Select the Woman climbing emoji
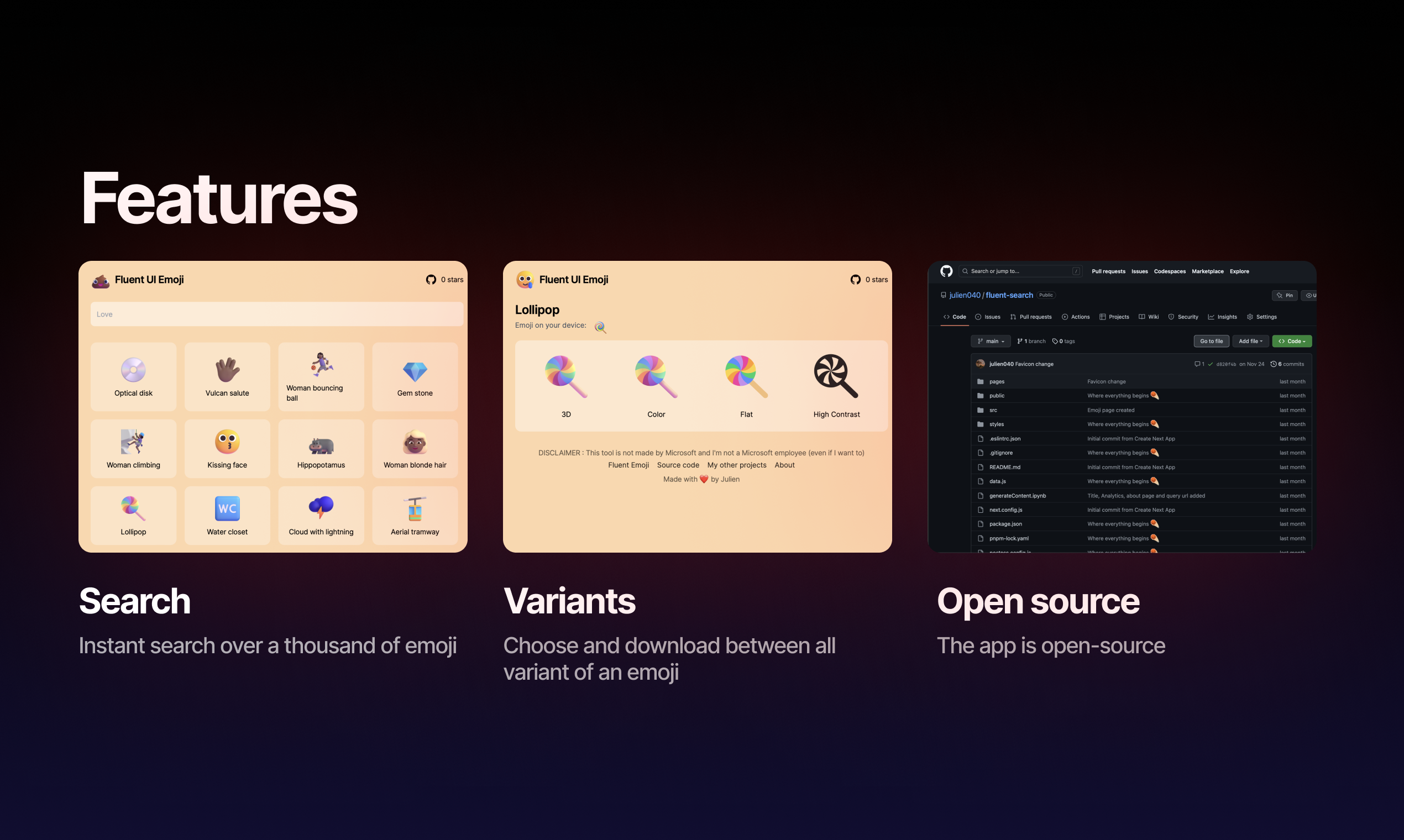 pyautogui.click(x=133, y=448)
